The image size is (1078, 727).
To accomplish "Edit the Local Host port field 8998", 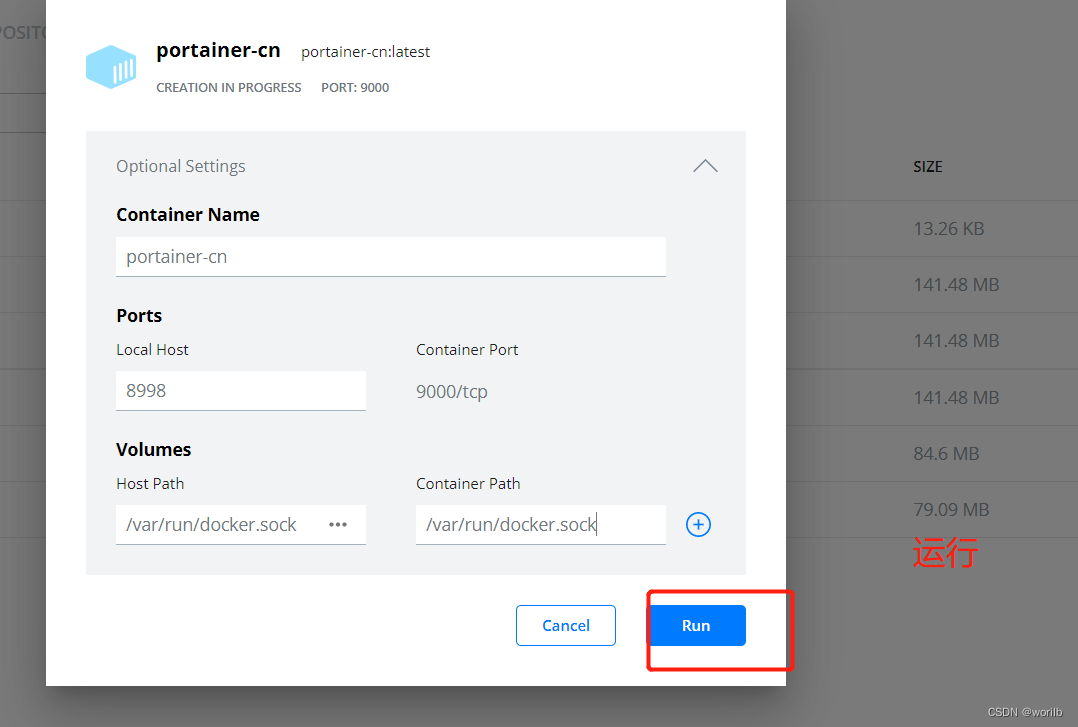I will click(x=241, y=391).
